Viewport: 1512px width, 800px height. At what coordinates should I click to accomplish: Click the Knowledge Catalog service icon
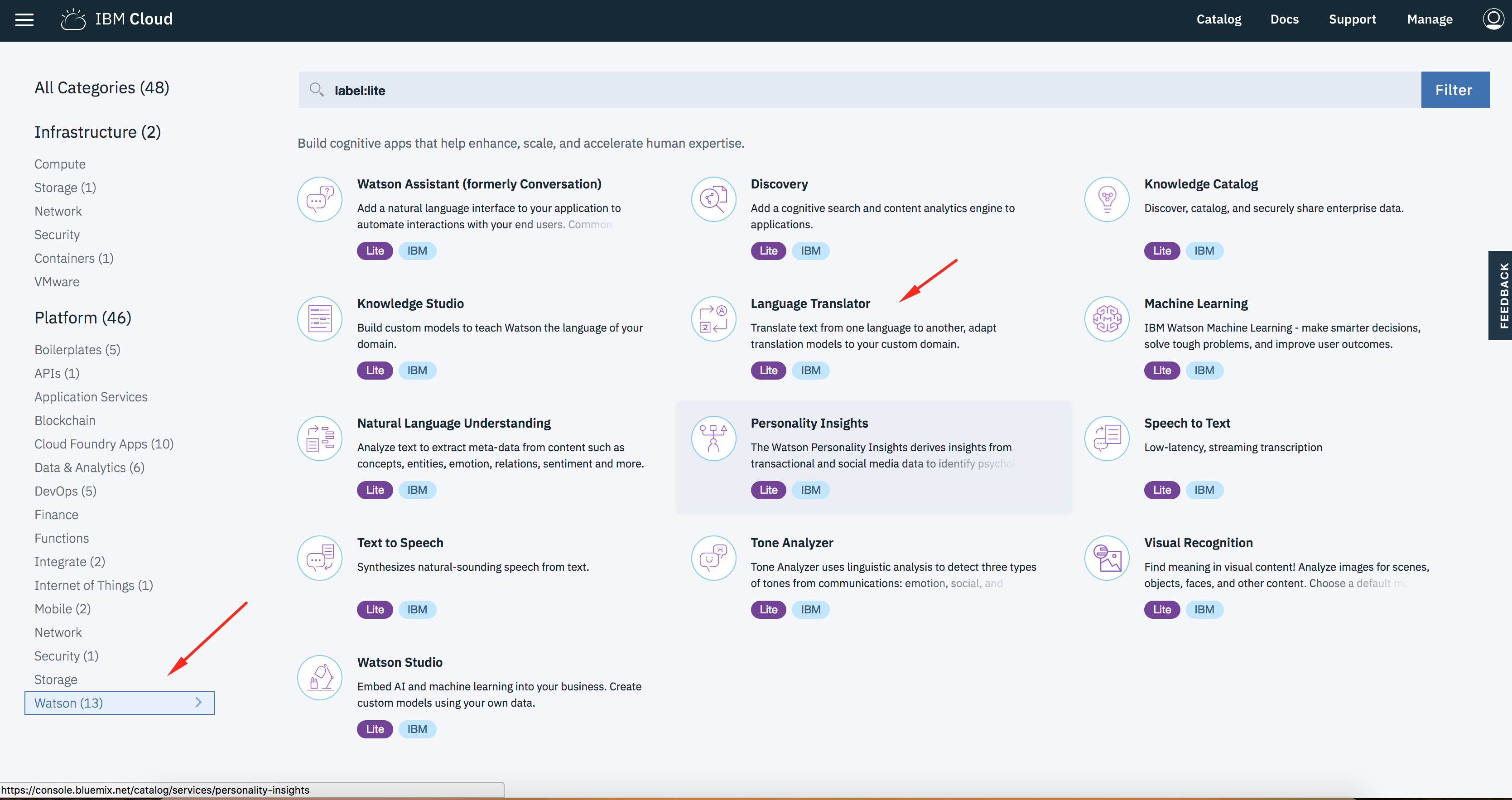coord(1107,200)
